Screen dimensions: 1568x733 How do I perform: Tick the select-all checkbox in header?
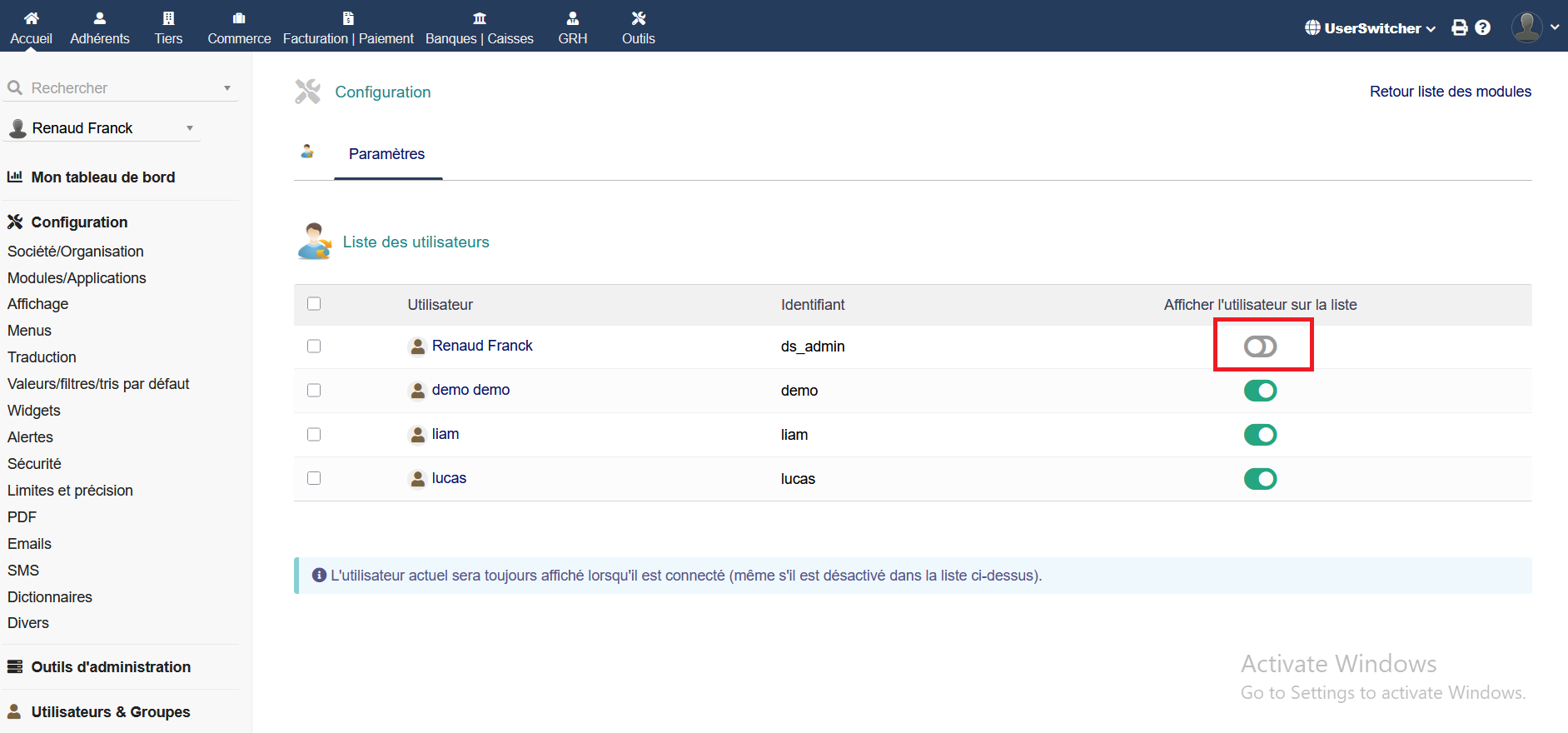[x=314, y=304]
